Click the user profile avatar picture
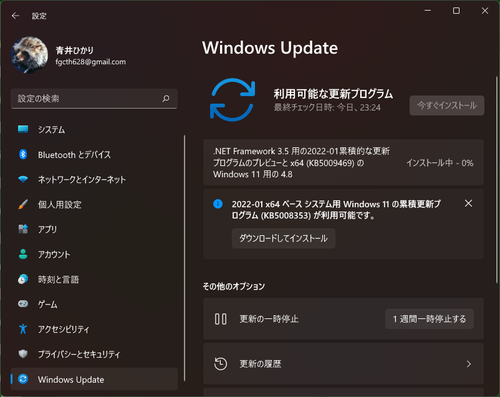Viewport: 500px width, 397px height. [29, 55]
